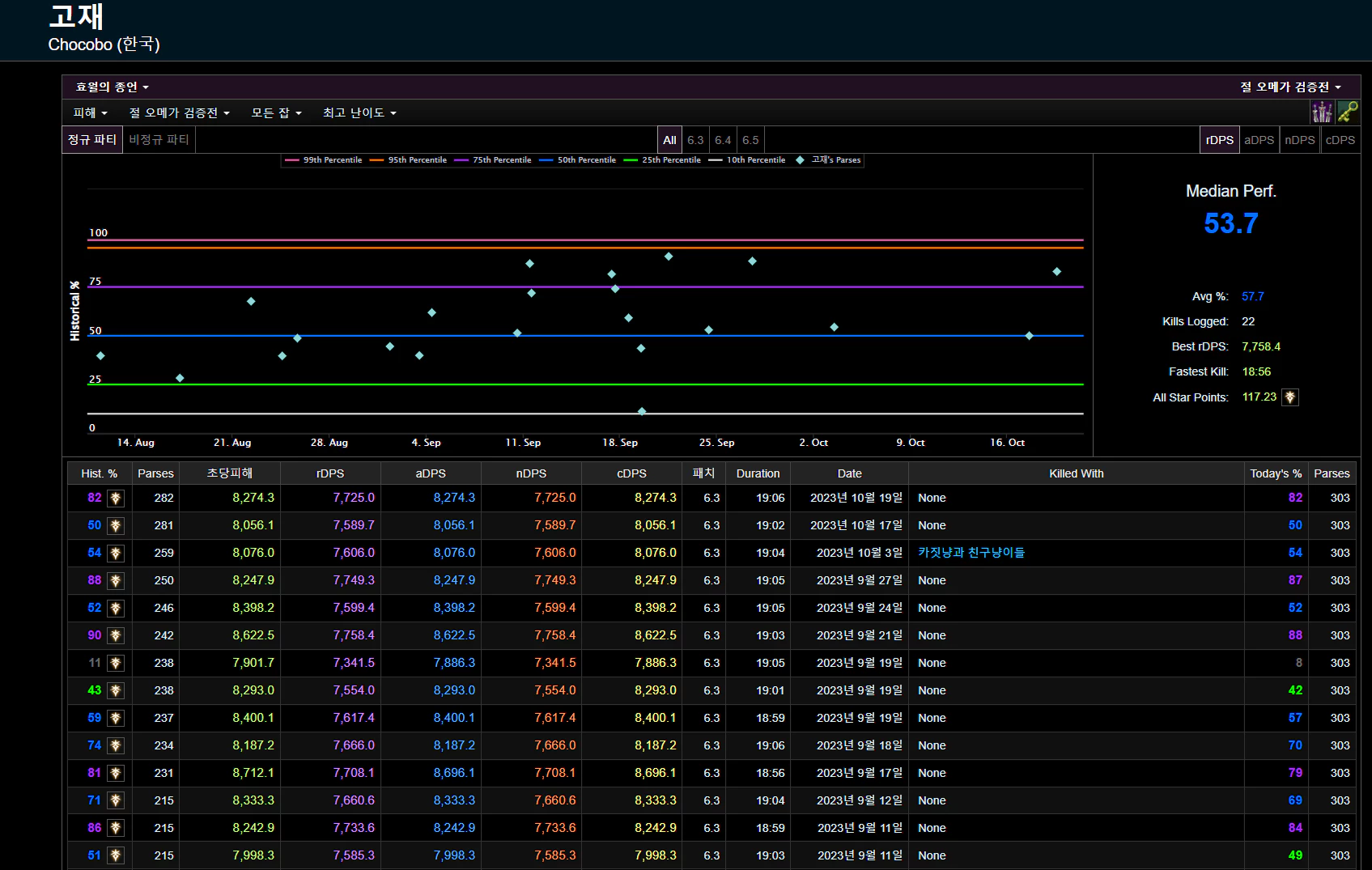Click the star icon beside Hist. 74
This screenshot has width=1372, height=870.
(x=116, y=746)
